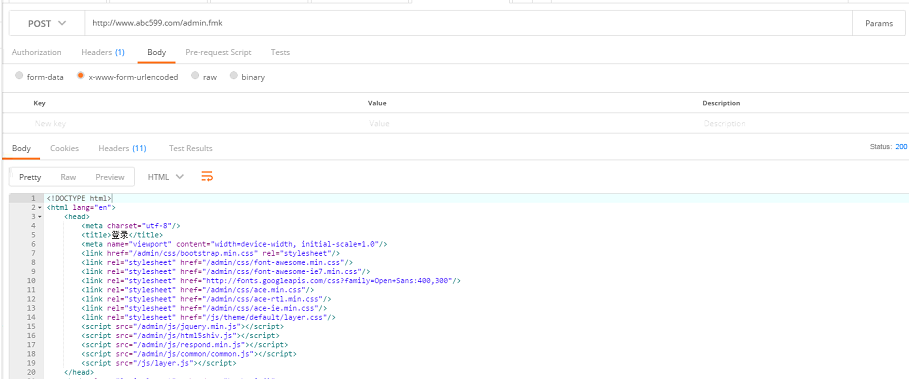The height and width of the screenshot is (379, 909).
Task: Open the response Cookies tab
Action: coord(64,148)
